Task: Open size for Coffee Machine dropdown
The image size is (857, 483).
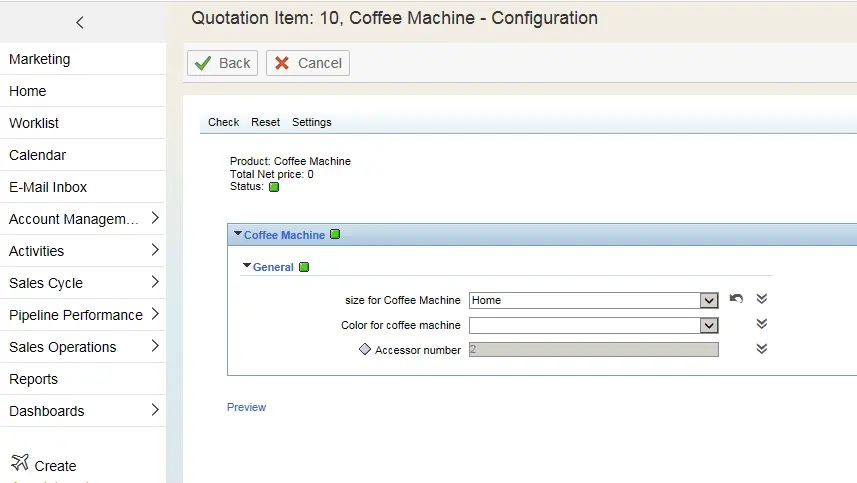Action: 708,300
